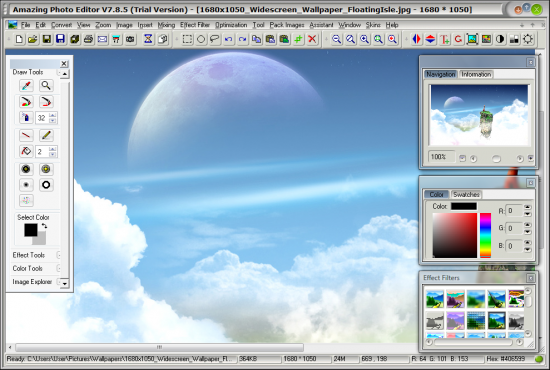
Task: Expand the Color Tools section
Action: pos(59,268)
